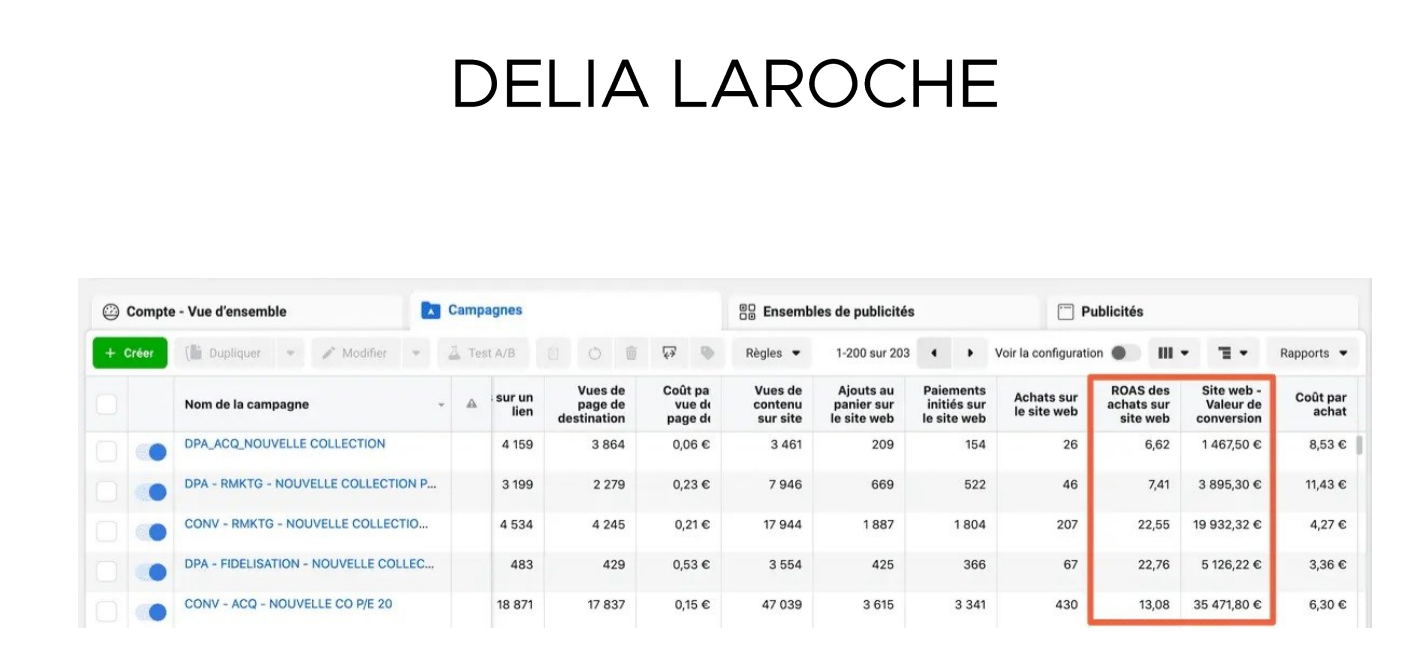Open the Rapports dropdown

[x=1313, y=353]
